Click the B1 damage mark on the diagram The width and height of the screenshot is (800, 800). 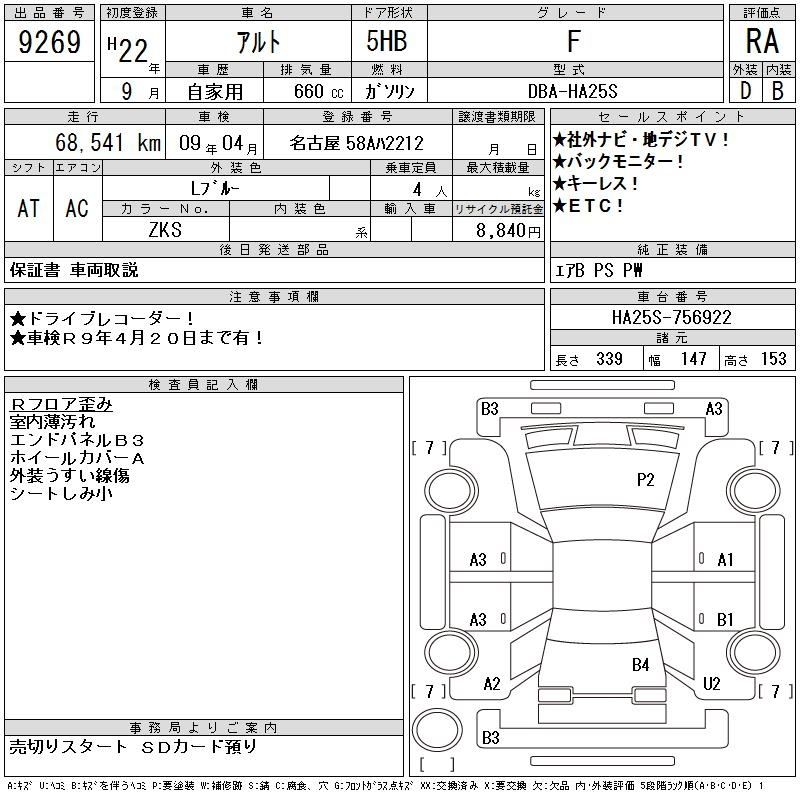point(725,619)
